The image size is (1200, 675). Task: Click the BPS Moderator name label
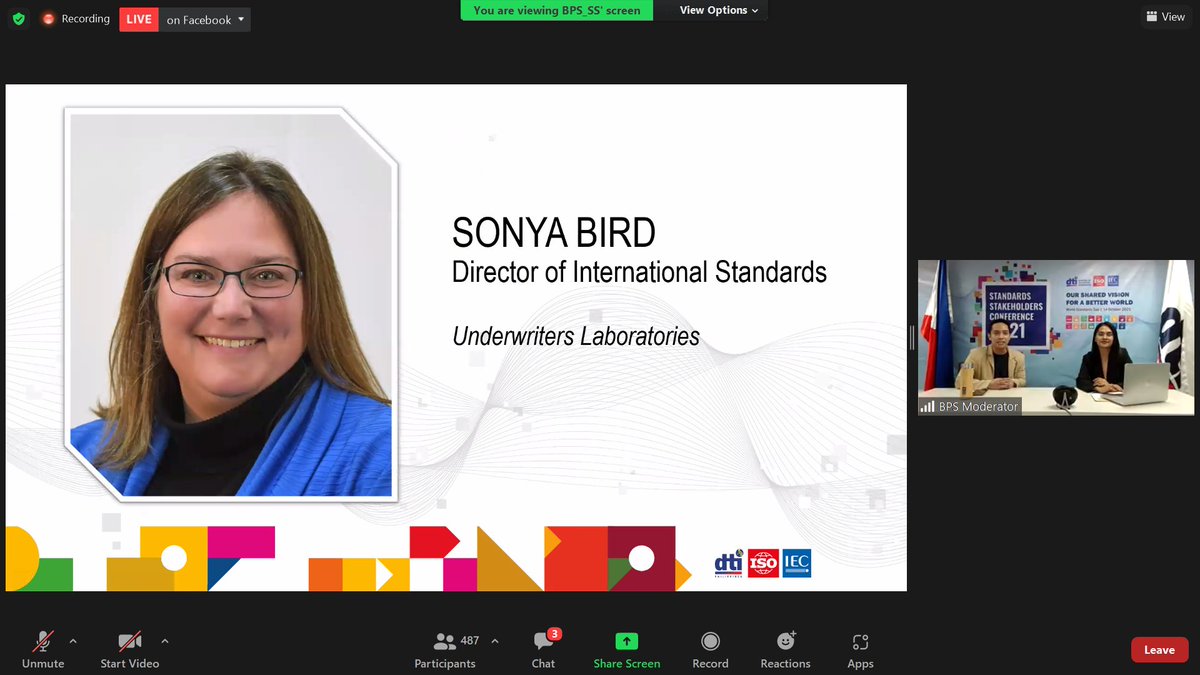[x=970, y=406]
